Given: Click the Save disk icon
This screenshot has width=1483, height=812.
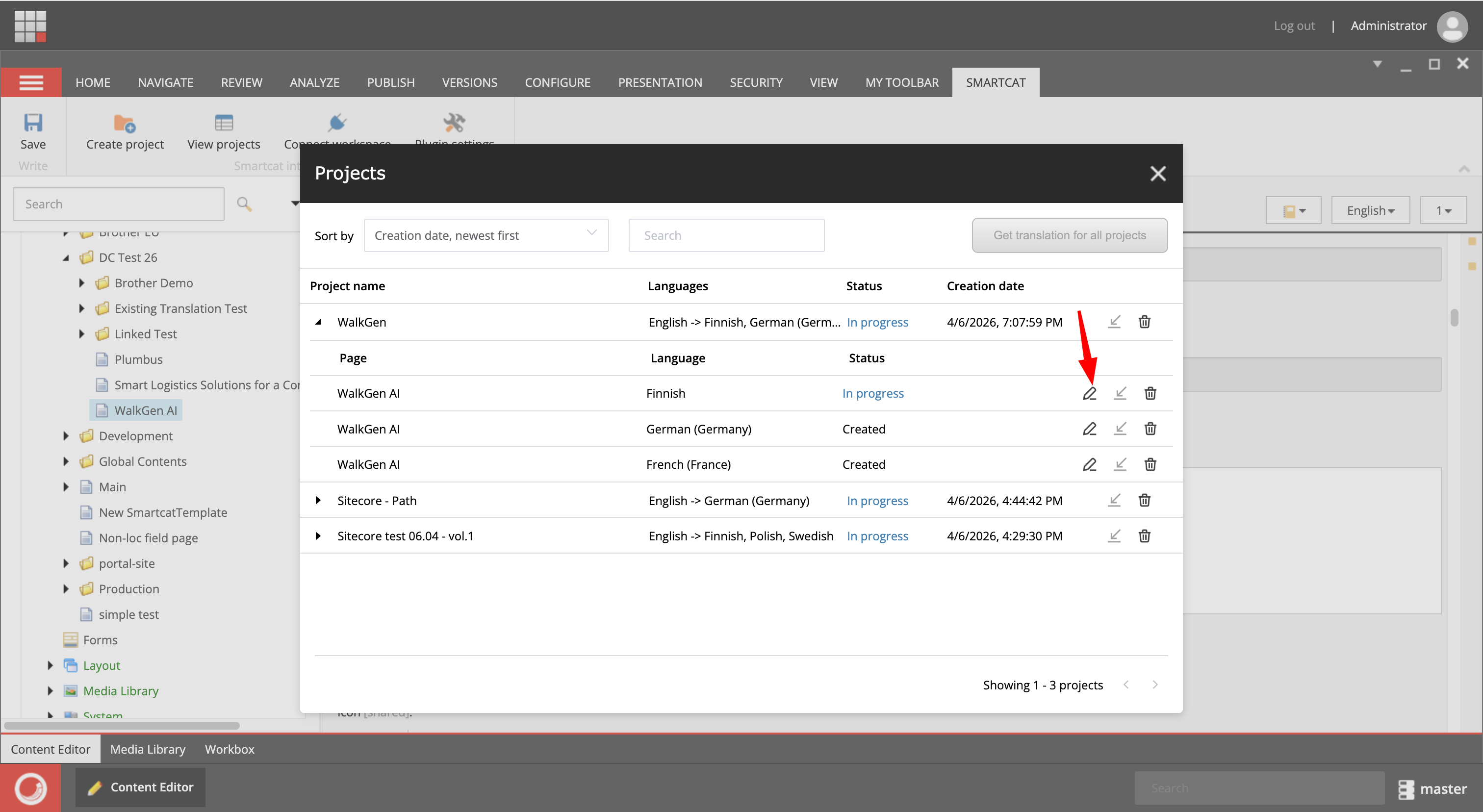Looking at the screenshot, I should tap(33, 123).
